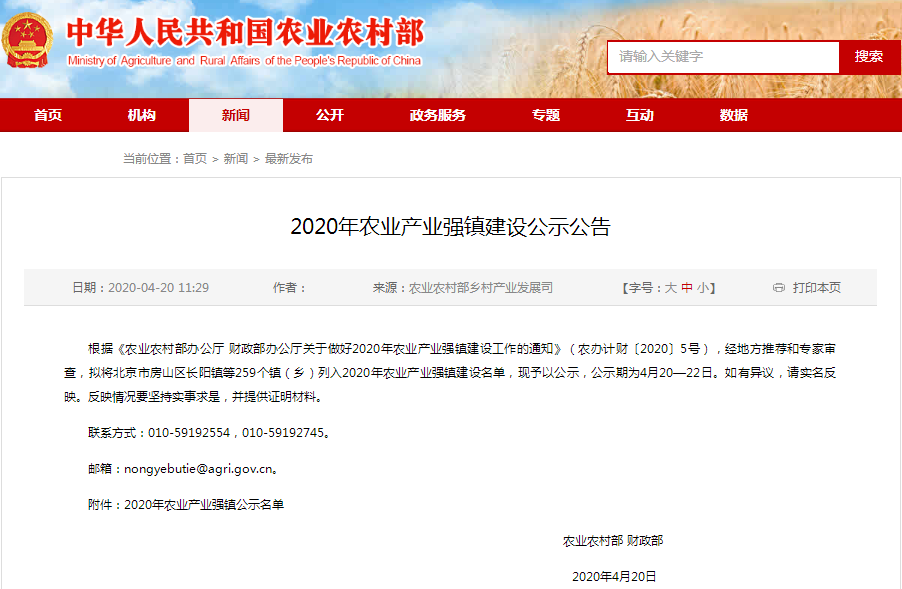Click the 最新发布 breadcrumb link
The height and width of the screenshot is (589, 902).
click(288, 159)
